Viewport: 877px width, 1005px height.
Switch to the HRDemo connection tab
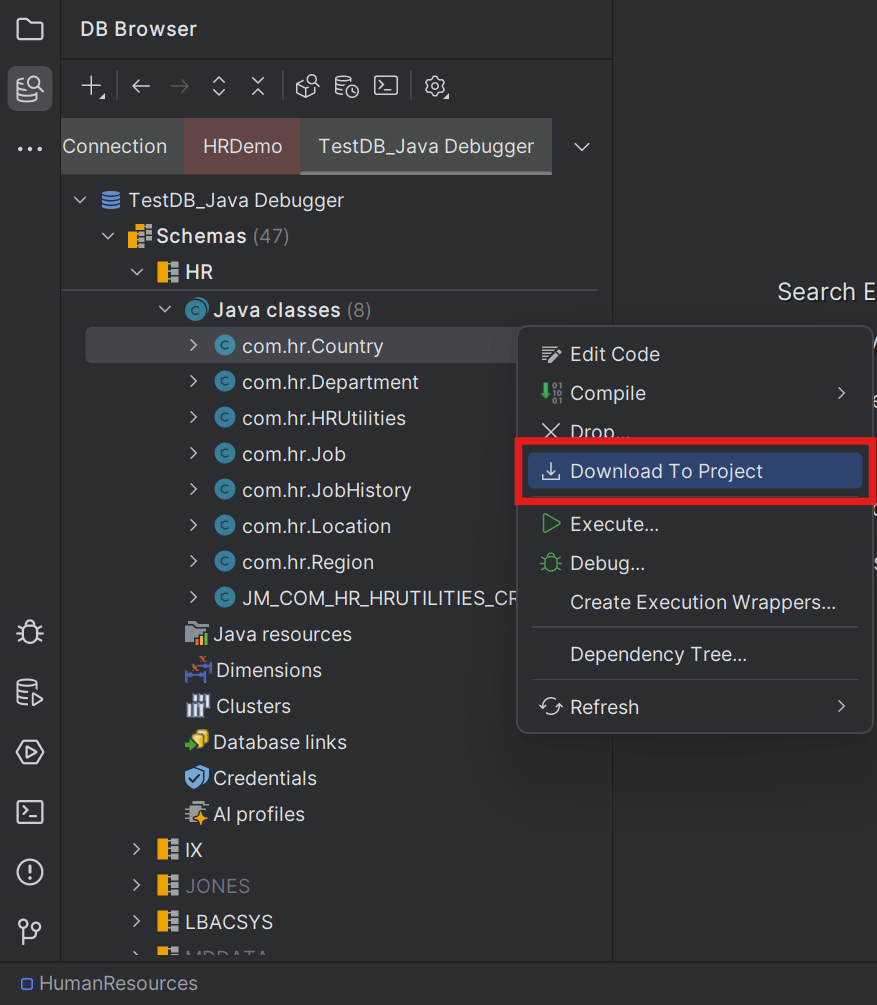point(241,146)
